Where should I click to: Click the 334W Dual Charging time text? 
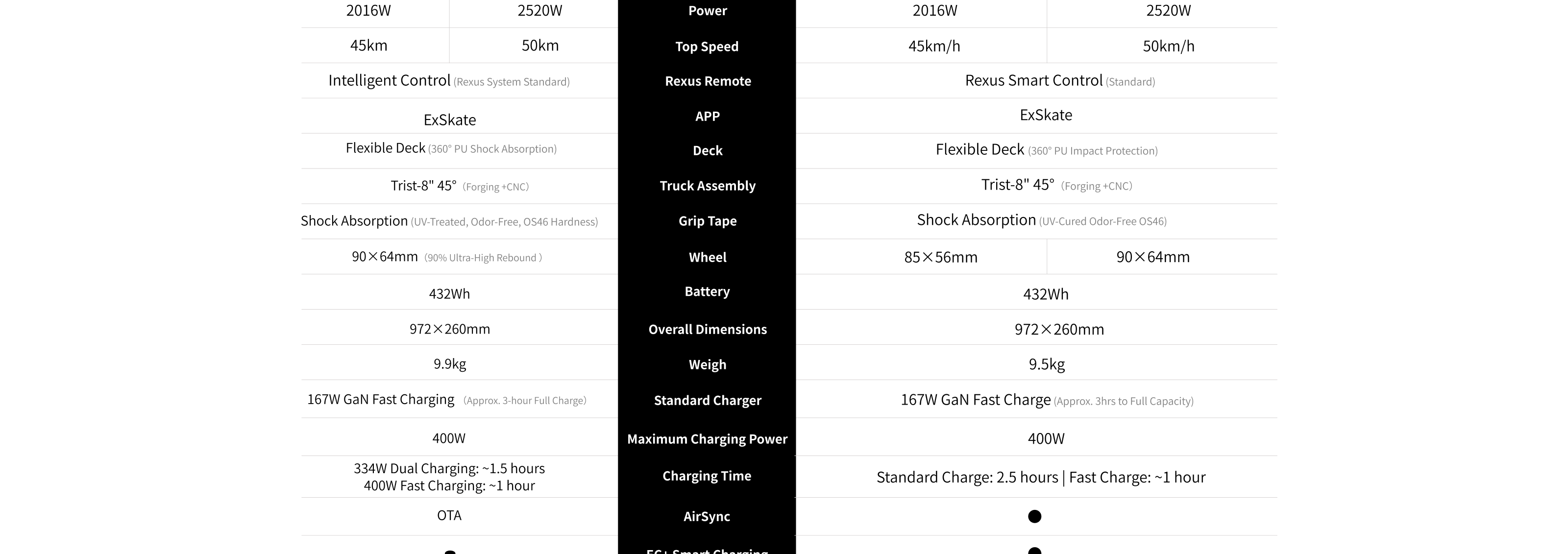(449, 468)
